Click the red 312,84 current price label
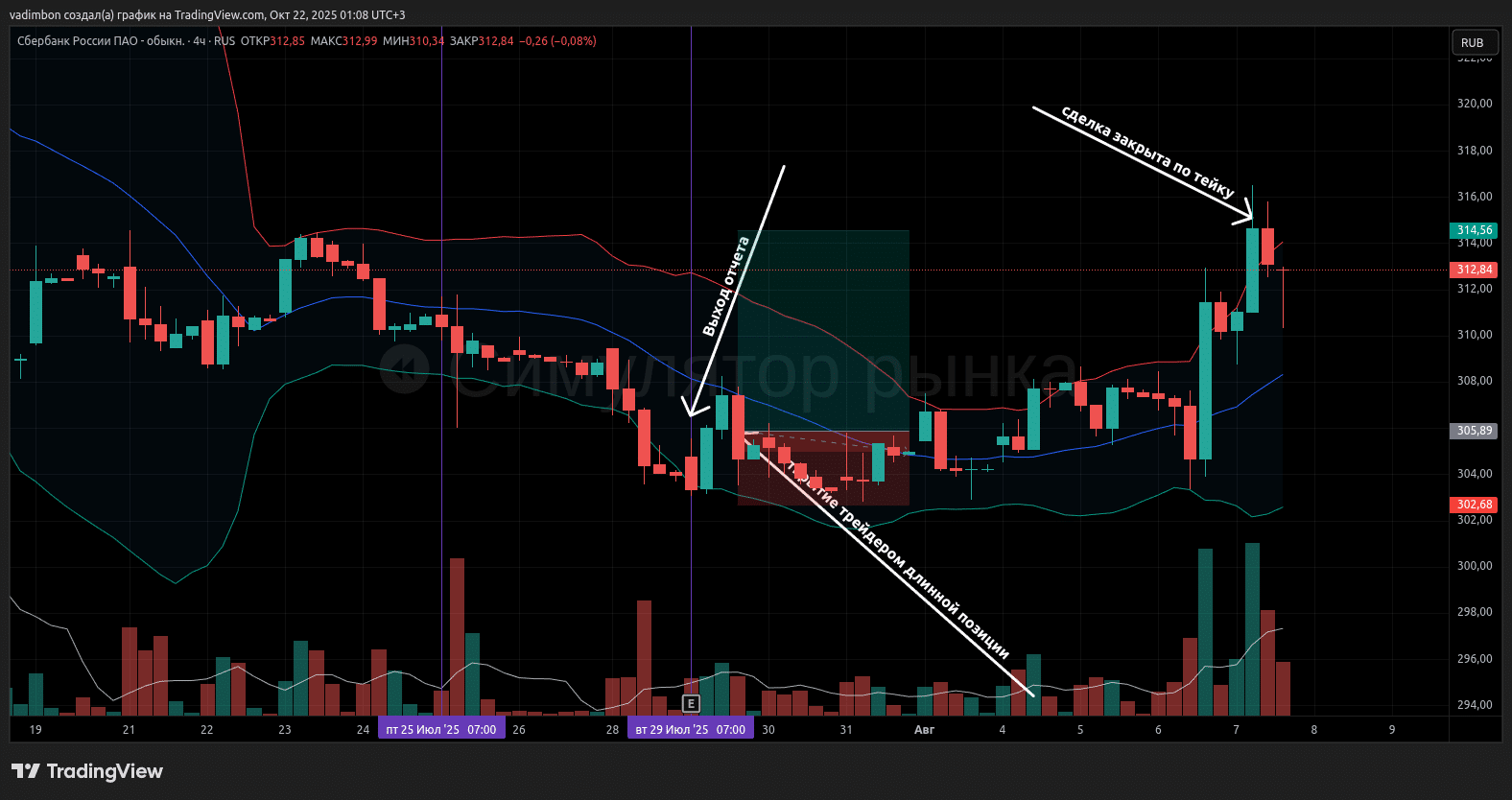This screenshot has width=1512, height=800. (1474, 270)
